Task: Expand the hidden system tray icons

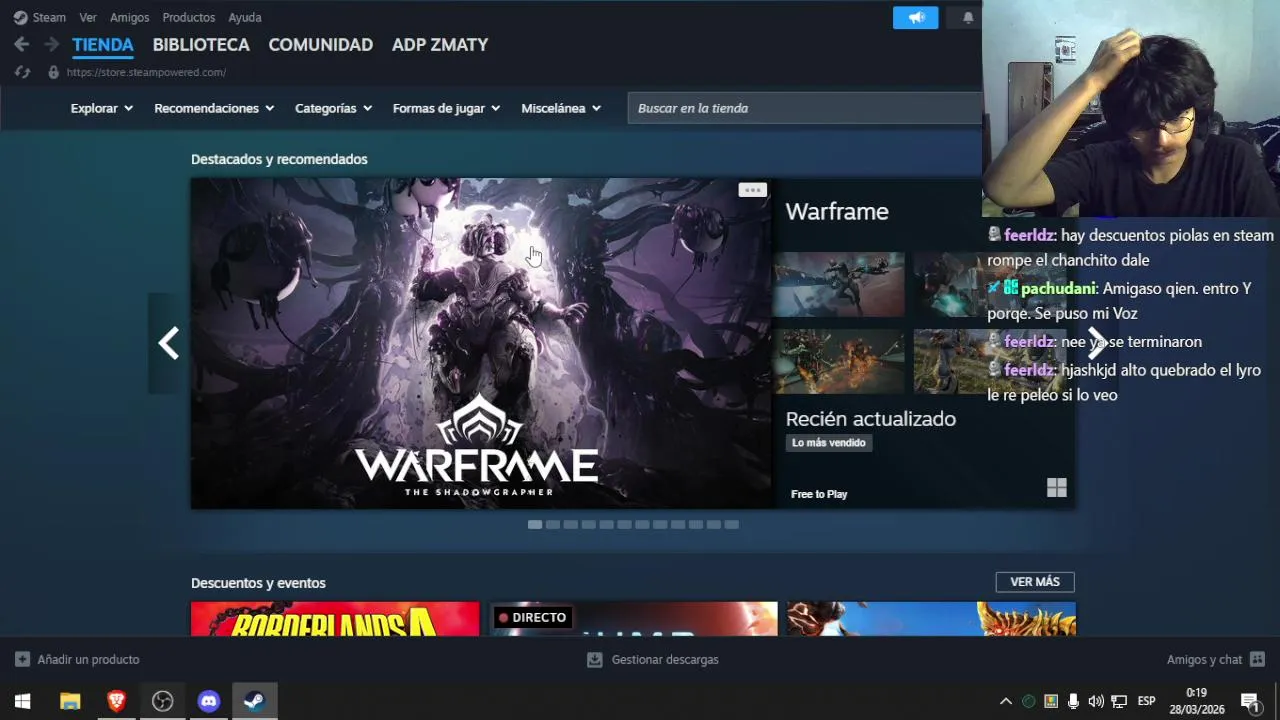Action: click(1006, 701)
